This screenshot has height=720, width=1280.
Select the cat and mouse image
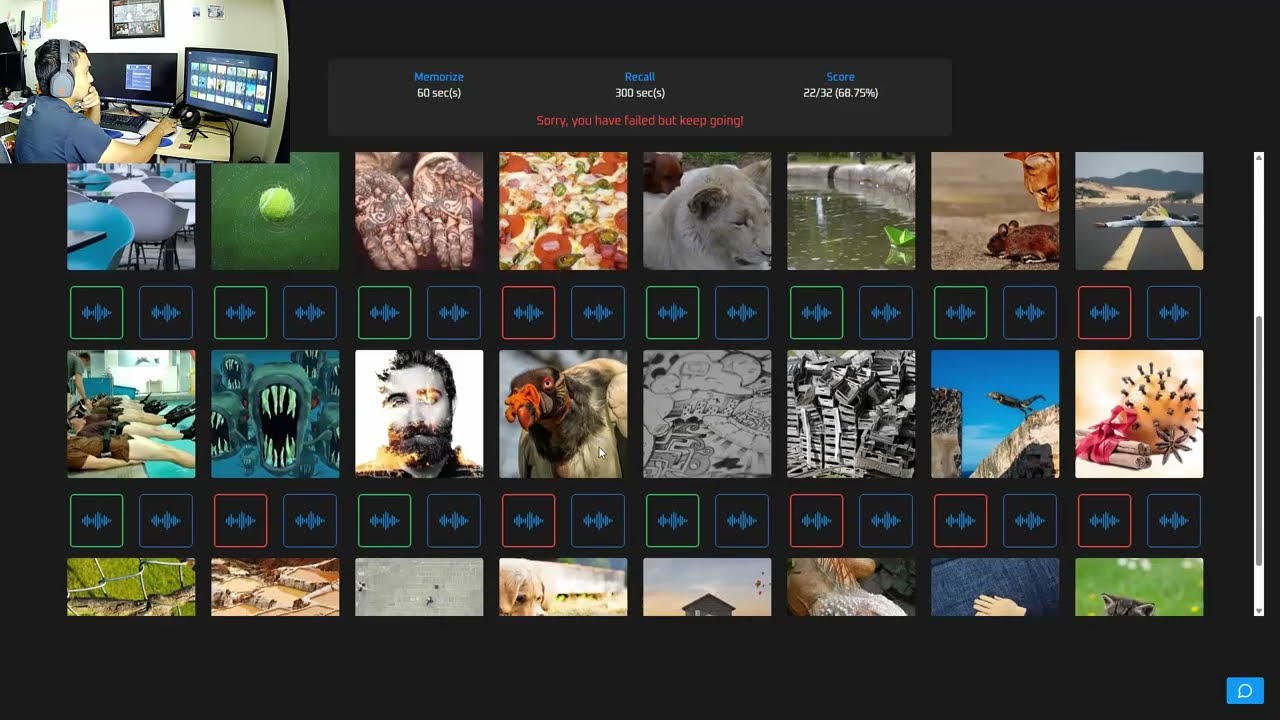995,211
